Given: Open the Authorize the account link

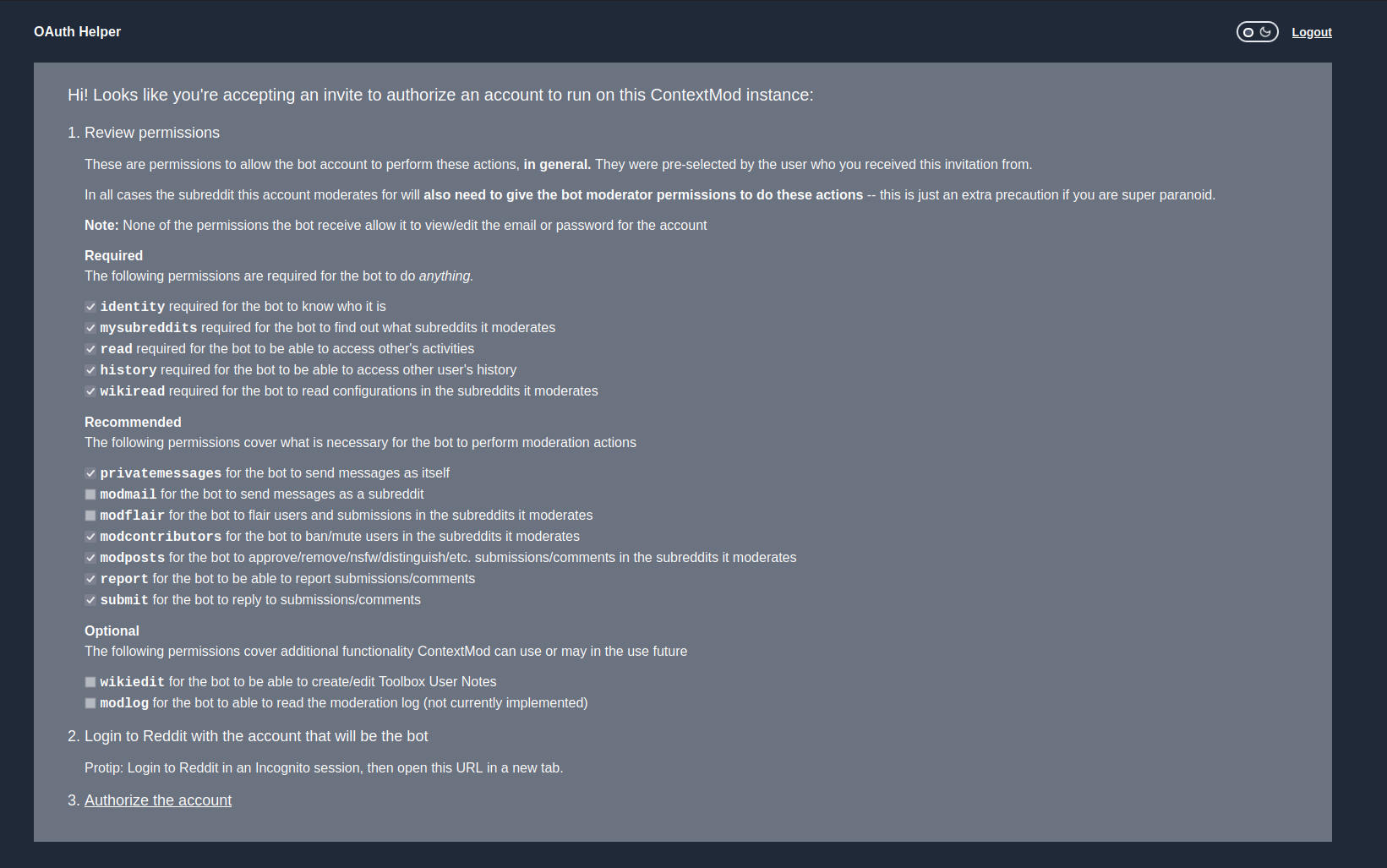Looking at the screenshot, I should [158, 800].
